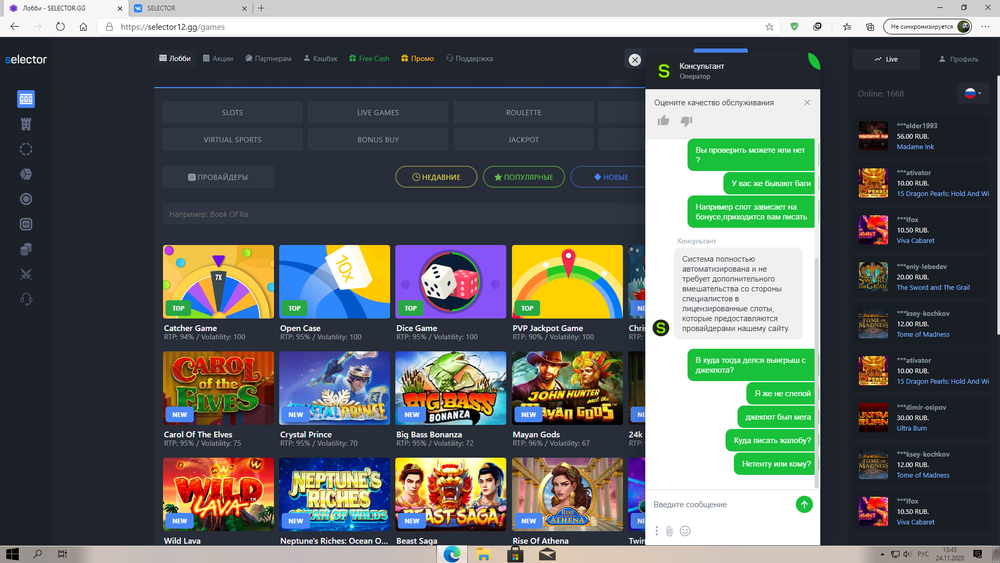Screen dimensions: 1000x563
Task: Open the ПРОВАЙДЕРЫ filter
Action: tap(218, 177)
